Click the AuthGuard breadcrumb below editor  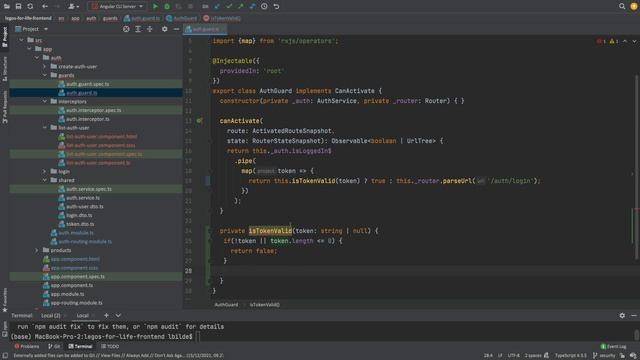point(226,304)
